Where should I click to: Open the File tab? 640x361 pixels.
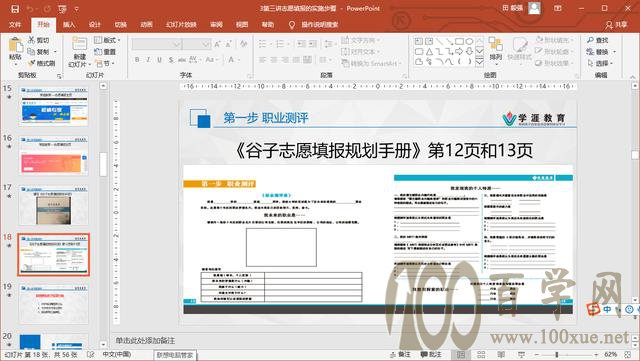[x=15, y=25]
